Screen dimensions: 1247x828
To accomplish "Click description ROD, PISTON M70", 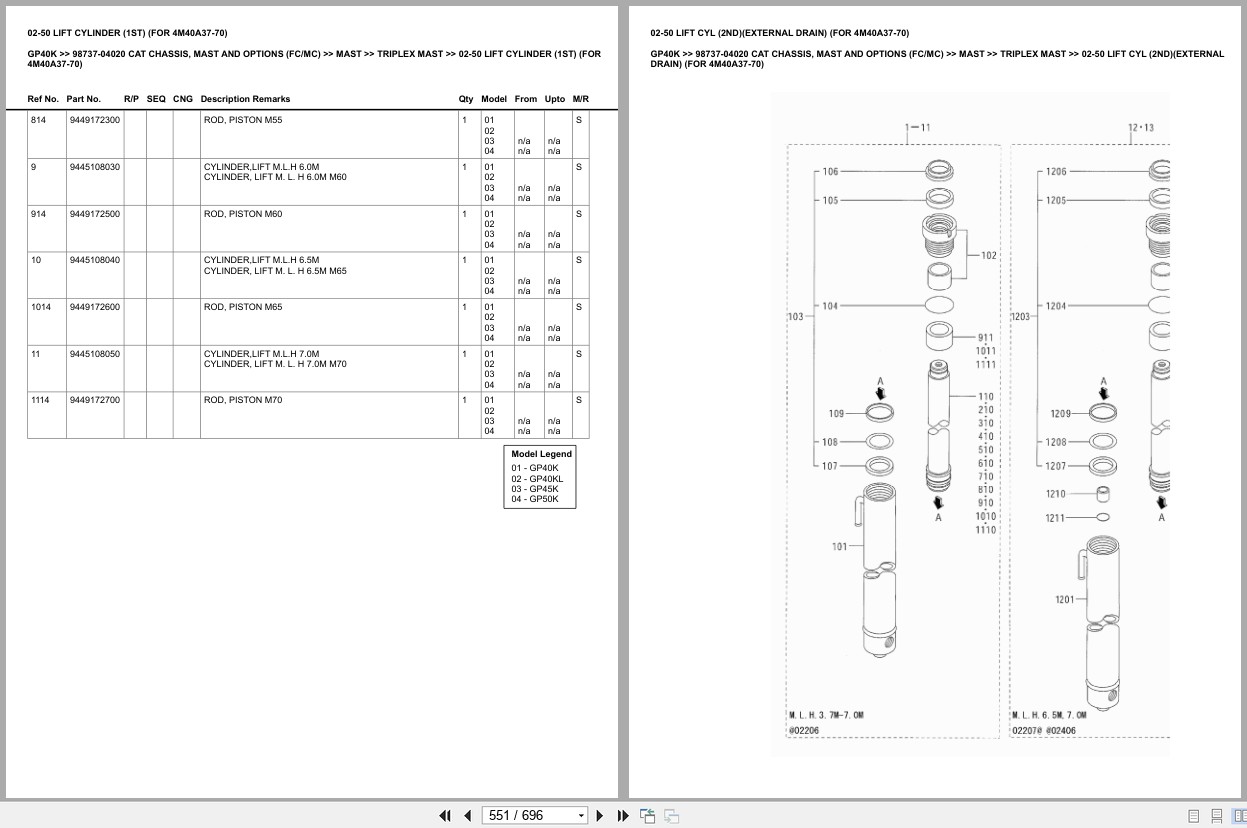I will tap(243, 400).
